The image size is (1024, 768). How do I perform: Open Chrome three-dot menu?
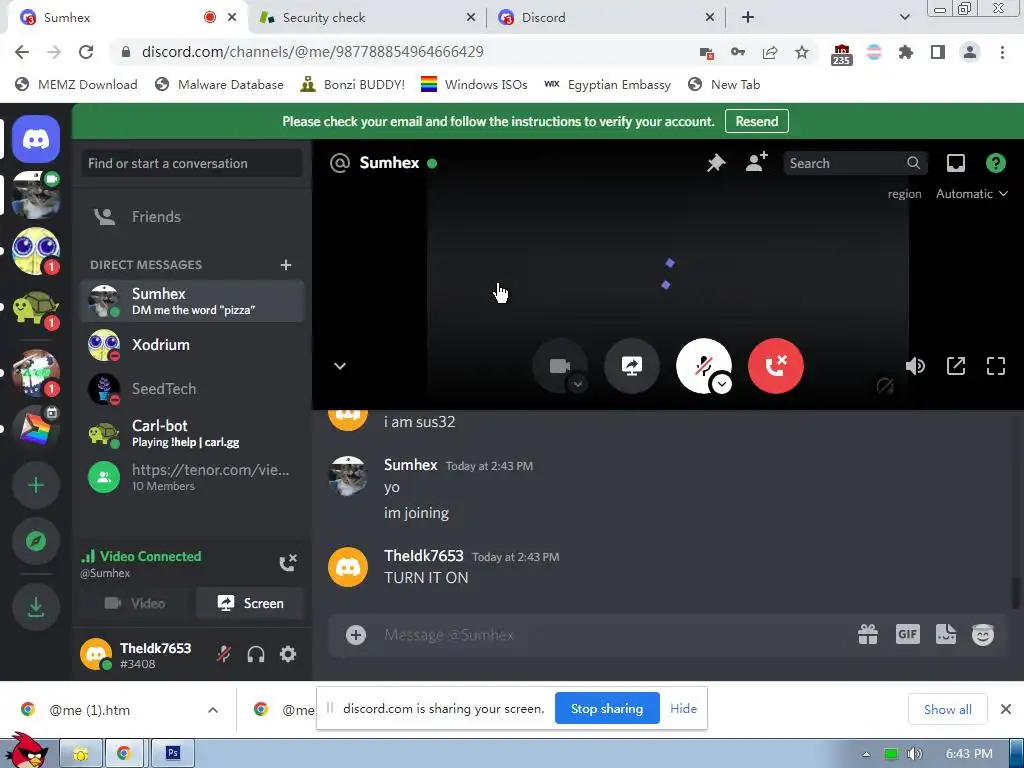pyautogui.click(x=1002, y=52)
